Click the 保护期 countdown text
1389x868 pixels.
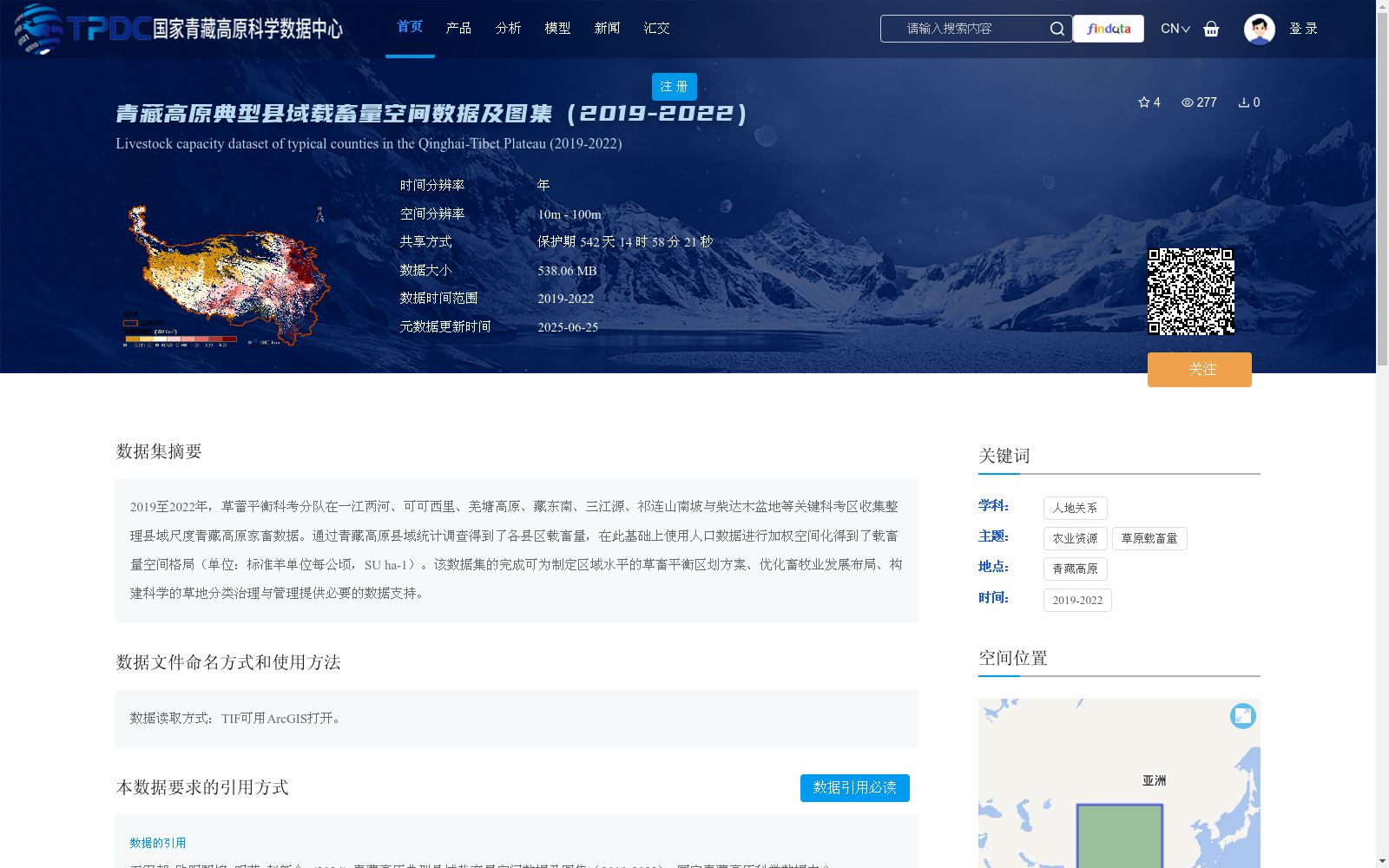[x=625, y=242]
